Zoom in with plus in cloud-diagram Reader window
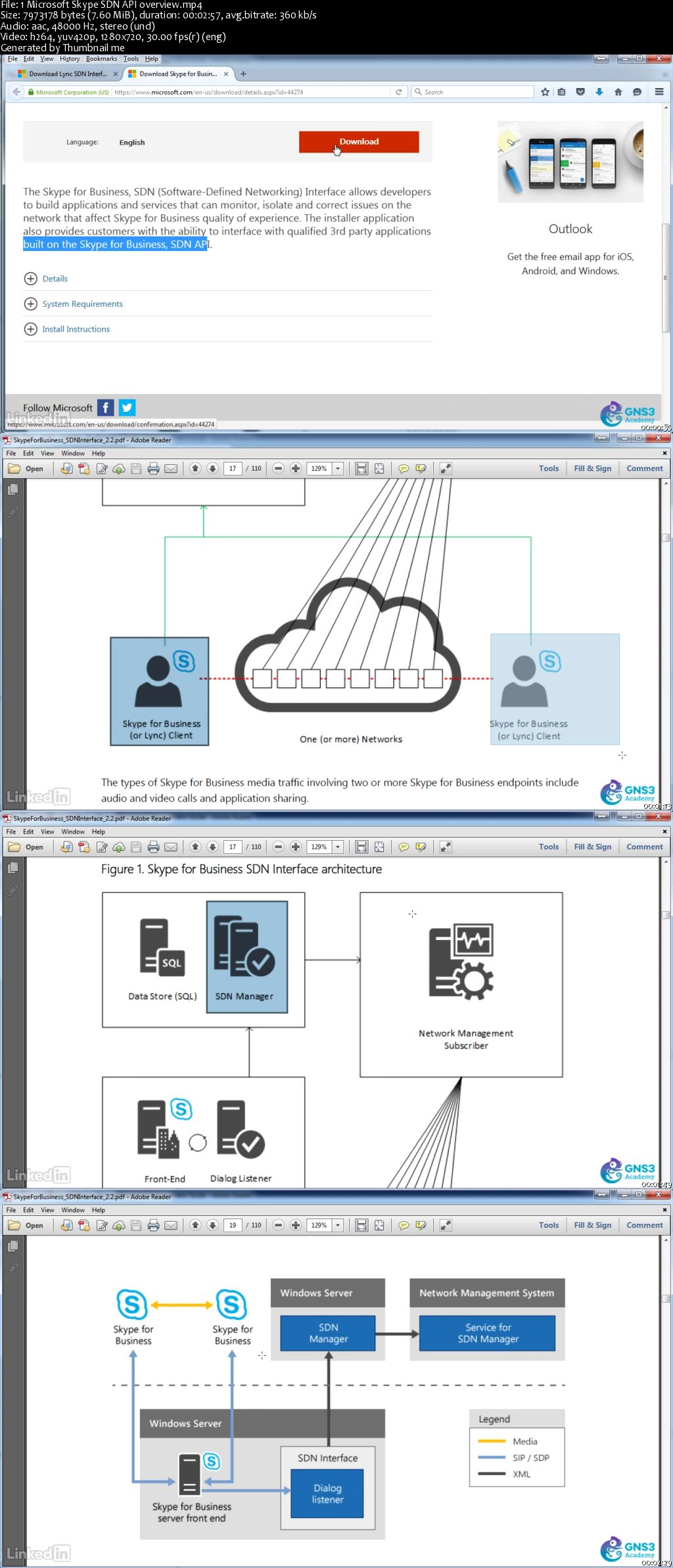Image resolution: width=673 pixels, height=1568 pixels. (x=296, y=469)
